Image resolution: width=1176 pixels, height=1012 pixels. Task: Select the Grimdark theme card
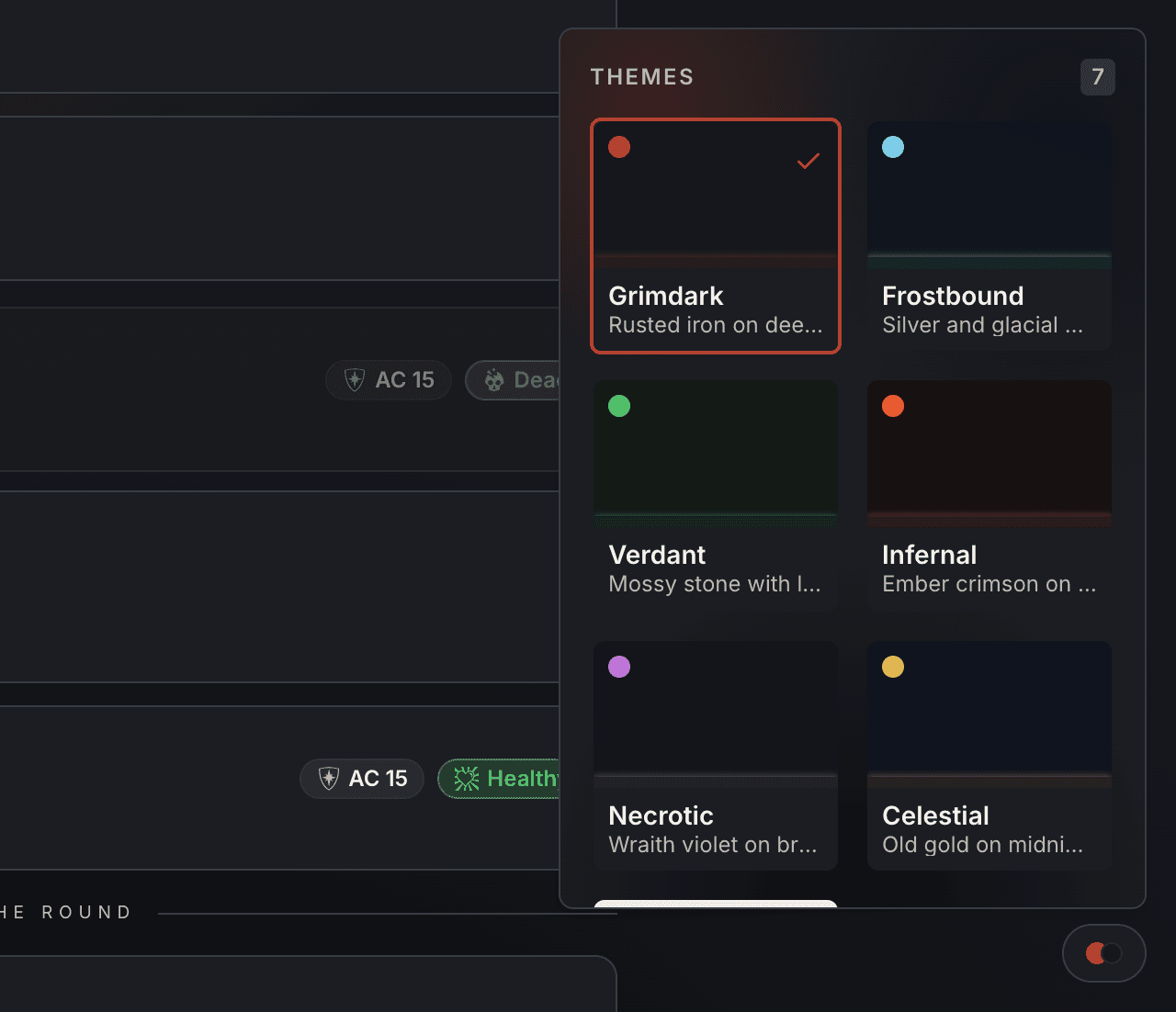tap(715, 236)
